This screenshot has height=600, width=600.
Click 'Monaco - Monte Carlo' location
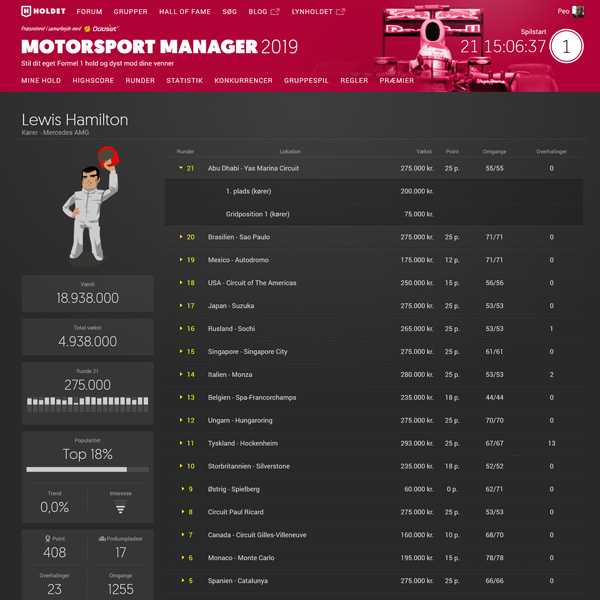241,558
